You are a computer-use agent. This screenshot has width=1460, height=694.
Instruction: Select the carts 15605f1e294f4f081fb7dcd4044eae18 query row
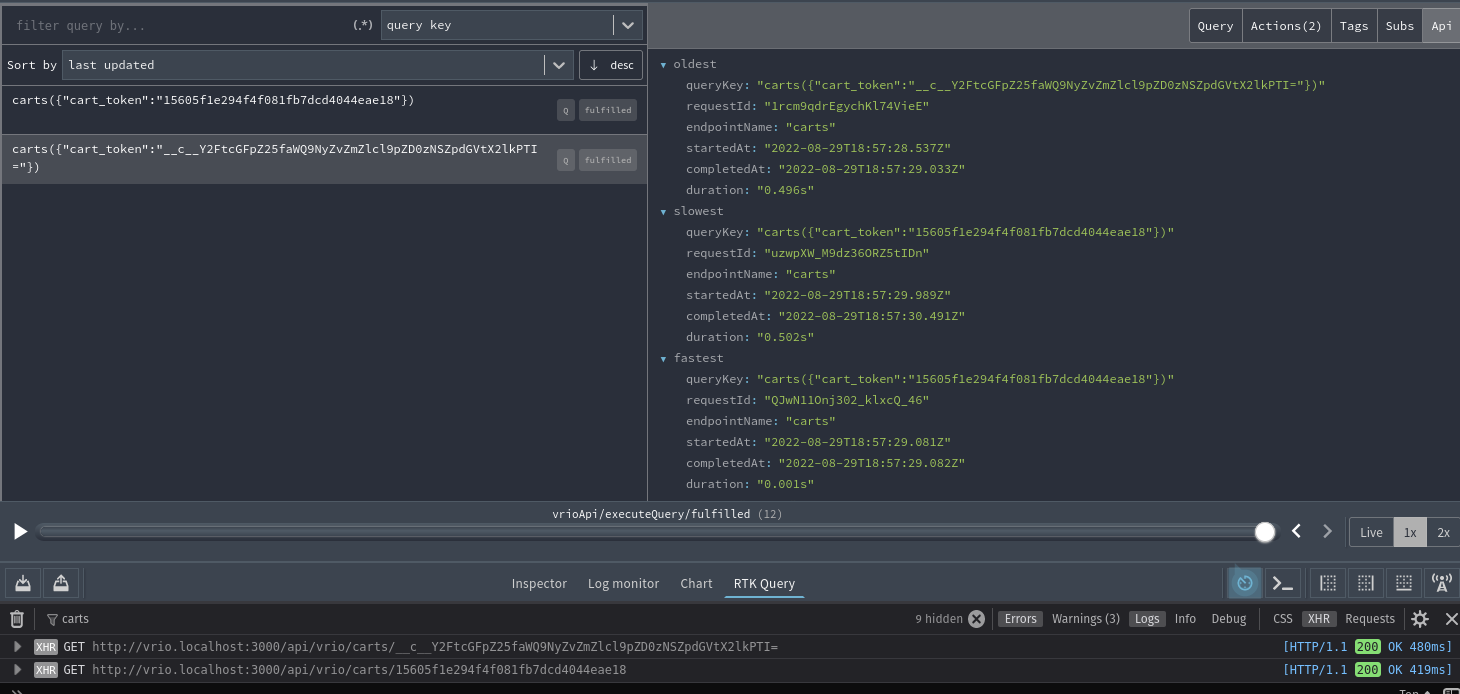324,110
